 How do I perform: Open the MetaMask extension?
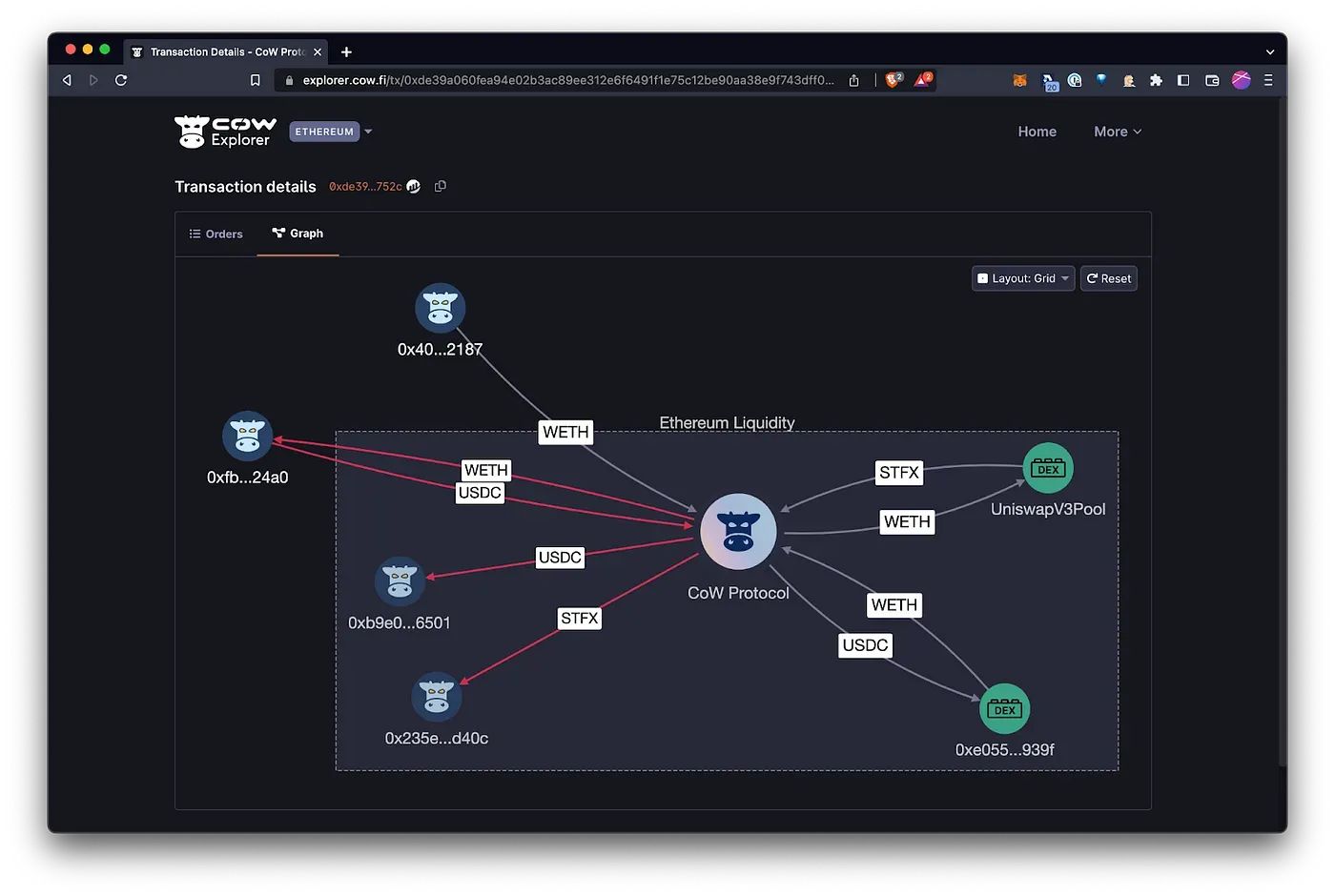pyautogui.click(x=1019, y=81)
